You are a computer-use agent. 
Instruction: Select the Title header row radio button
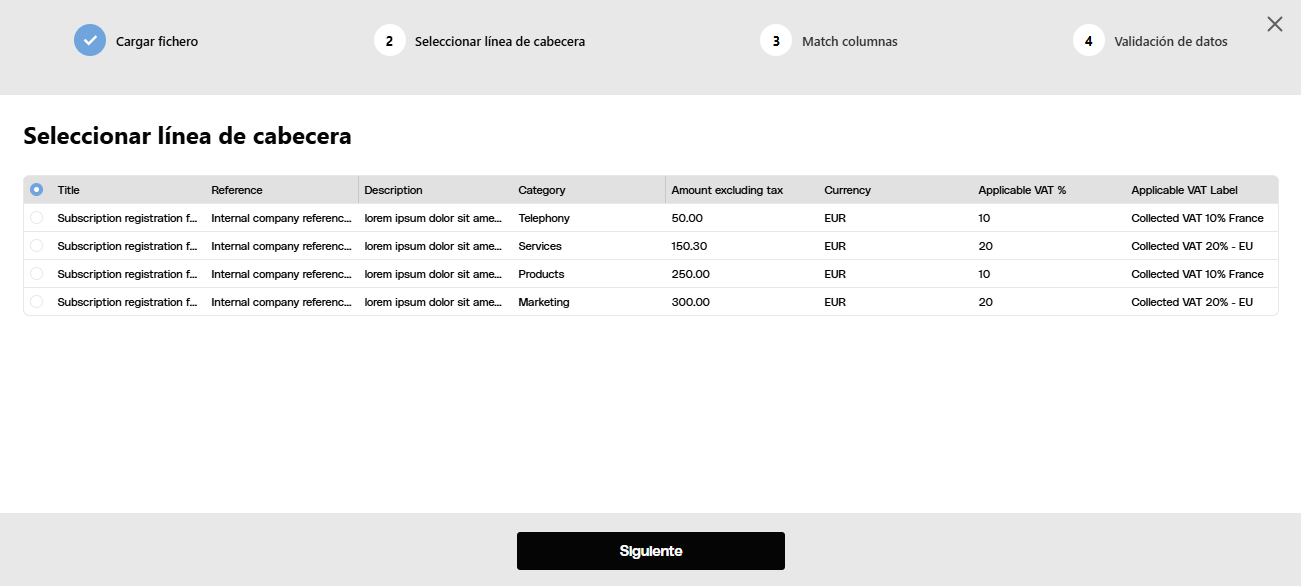pyautogui.click(x=37, y=189)
